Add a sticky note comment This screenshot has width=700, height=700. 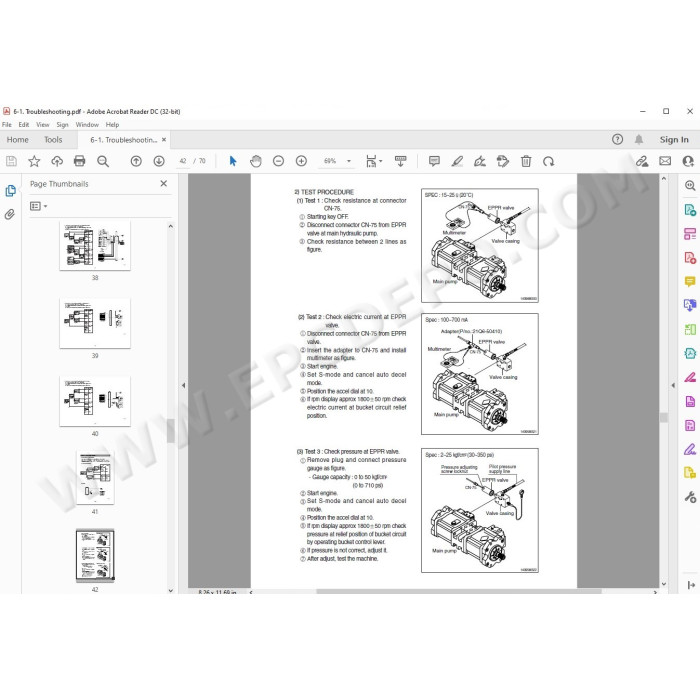click(x=434, y=161)
